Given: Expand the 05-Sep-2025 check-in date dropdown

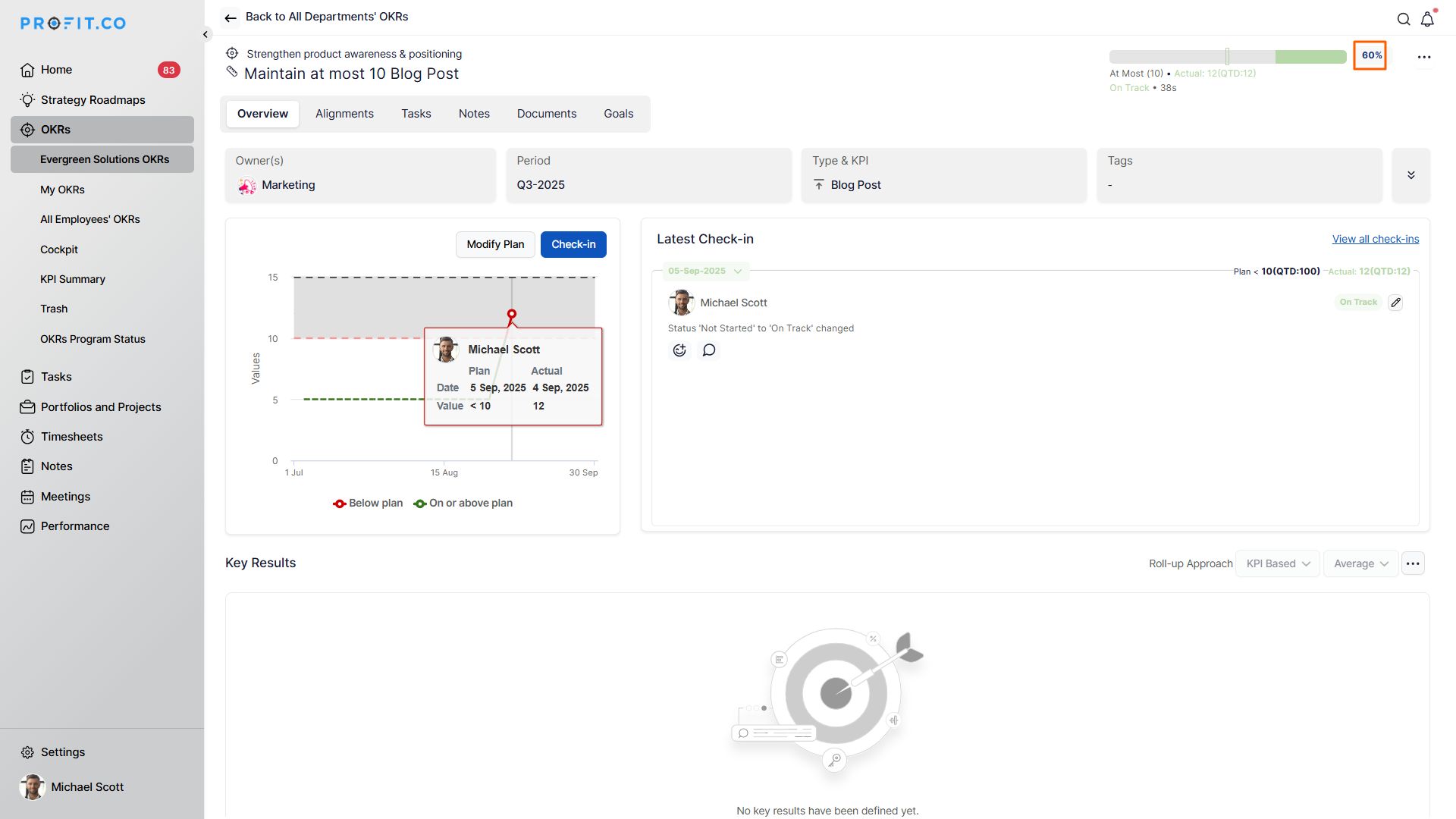Looking at the screenshot, I should point(704,271).
